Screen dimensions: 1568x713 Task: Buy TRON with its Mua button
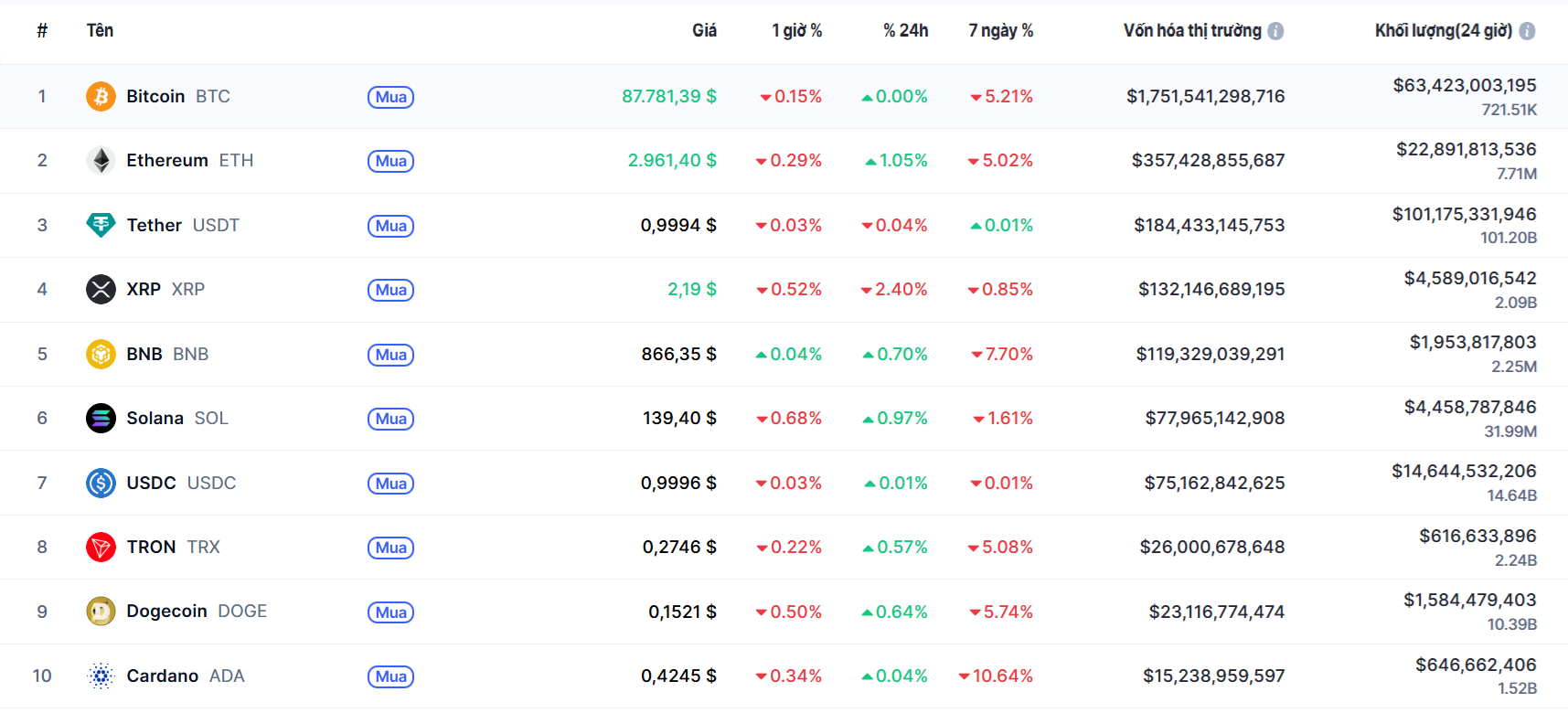[x=391, y=548]
